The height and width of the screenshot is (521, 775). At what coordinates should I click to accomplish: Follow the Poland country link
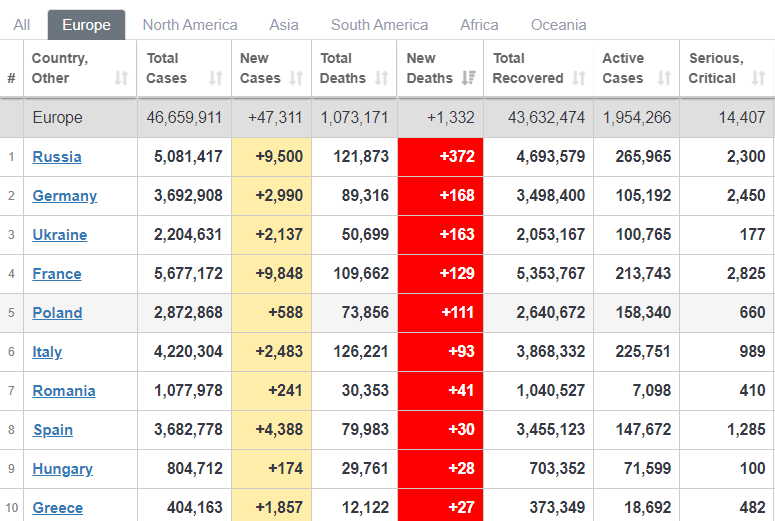tap(57, 313)
